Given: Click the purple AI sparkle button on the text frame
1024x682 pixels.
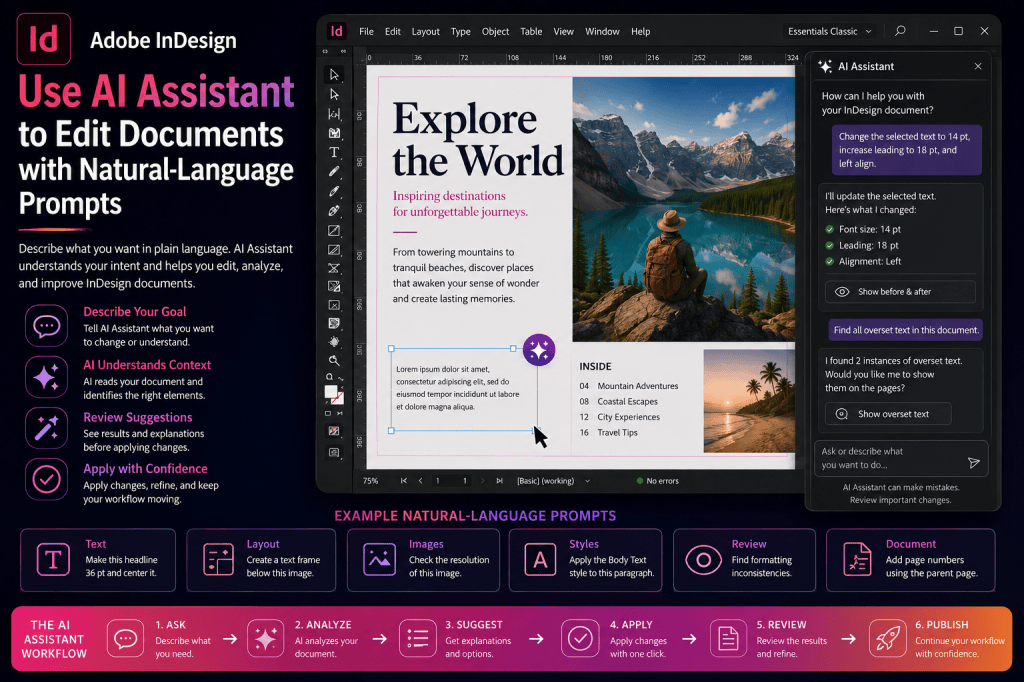Looking at the screenshot, I should [539, 350].
